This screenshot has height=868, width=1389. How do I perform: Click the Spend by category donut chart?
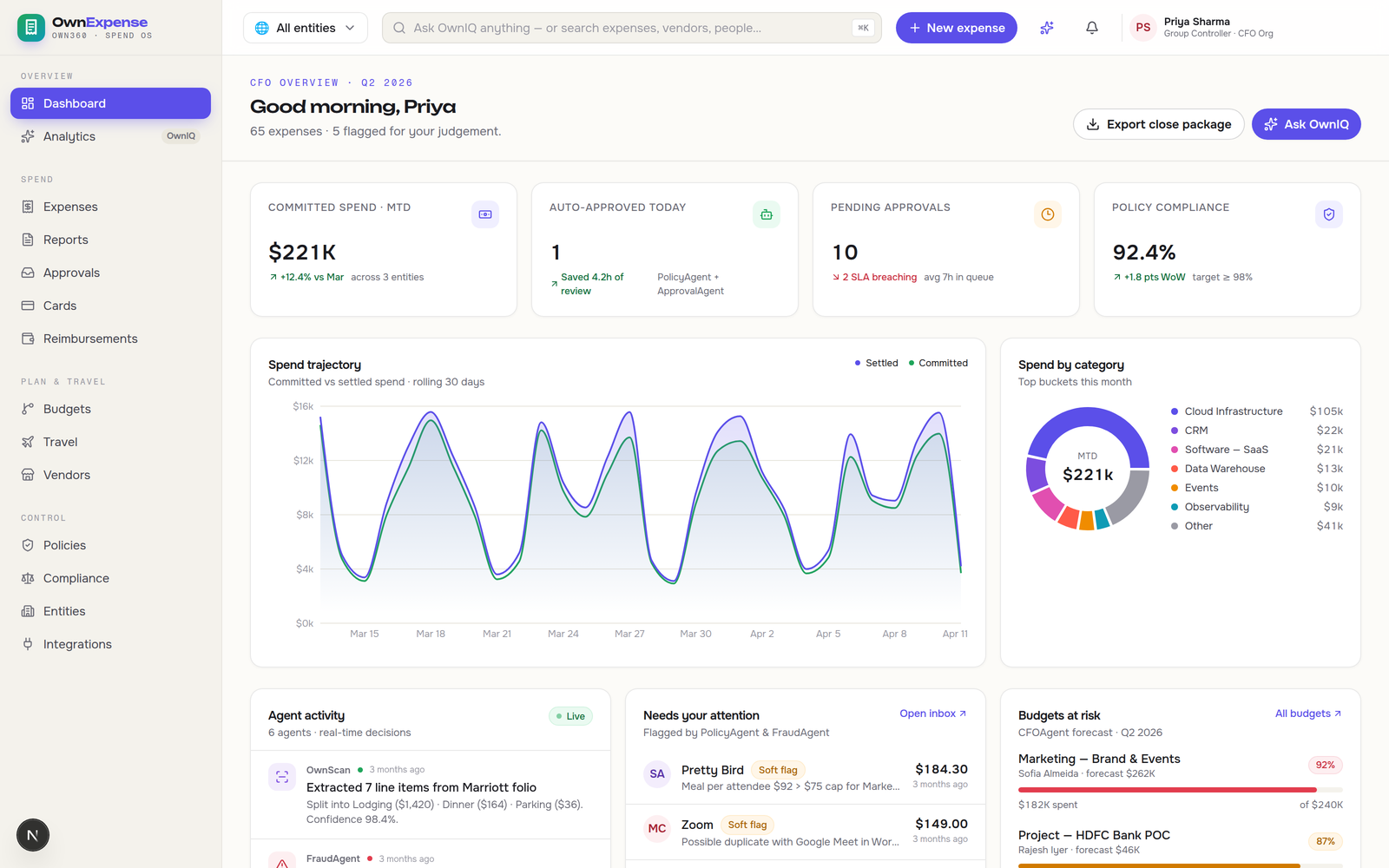pos(1088,469)
